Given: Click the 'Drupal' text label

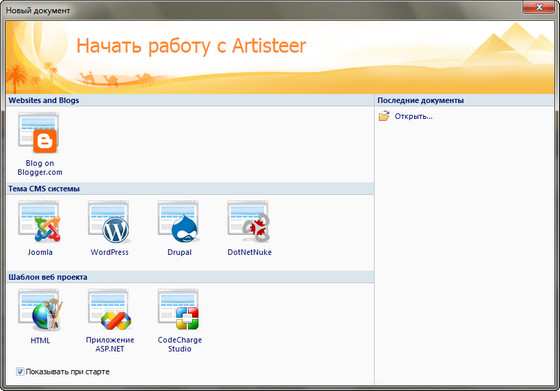Looking at the screenshot, I should [x=179, y=252].
